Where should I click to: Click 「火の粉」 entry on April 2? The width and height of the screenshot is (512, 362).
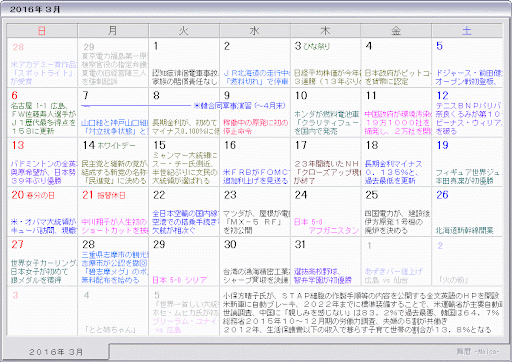[453, 280]
